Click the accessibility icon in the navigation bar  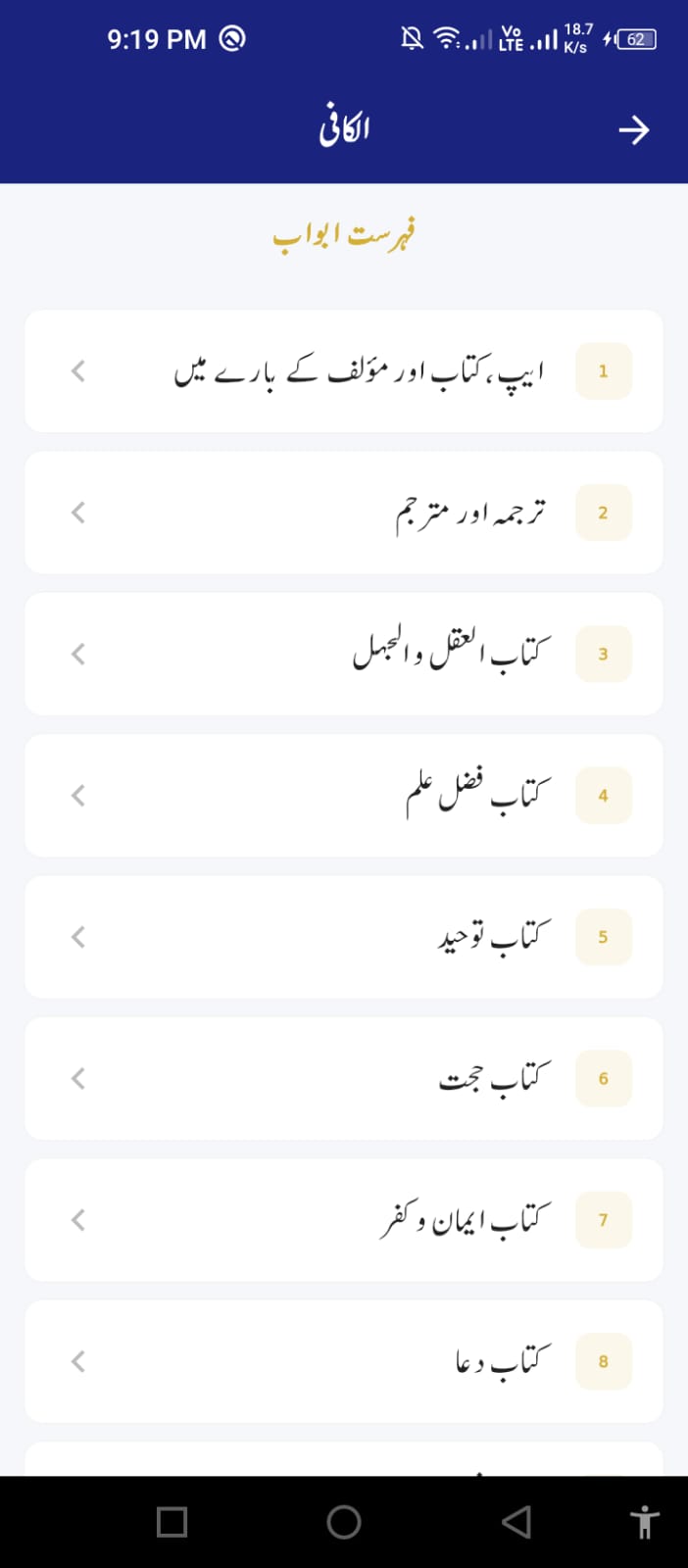(x=644, y=1522)
